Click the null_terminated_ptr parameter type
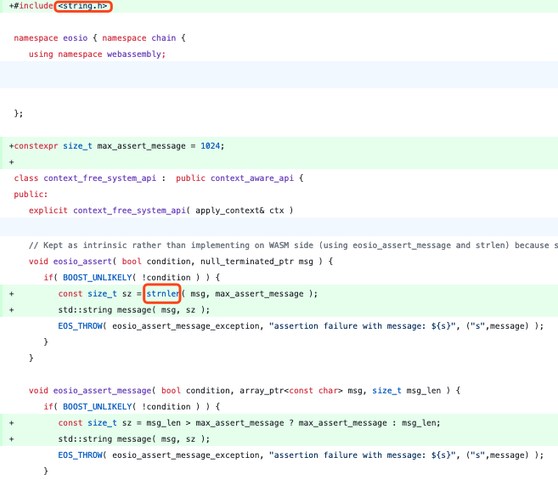Image resolution: width=558 pixels, height=480 pixels. (x=247, y=262)
